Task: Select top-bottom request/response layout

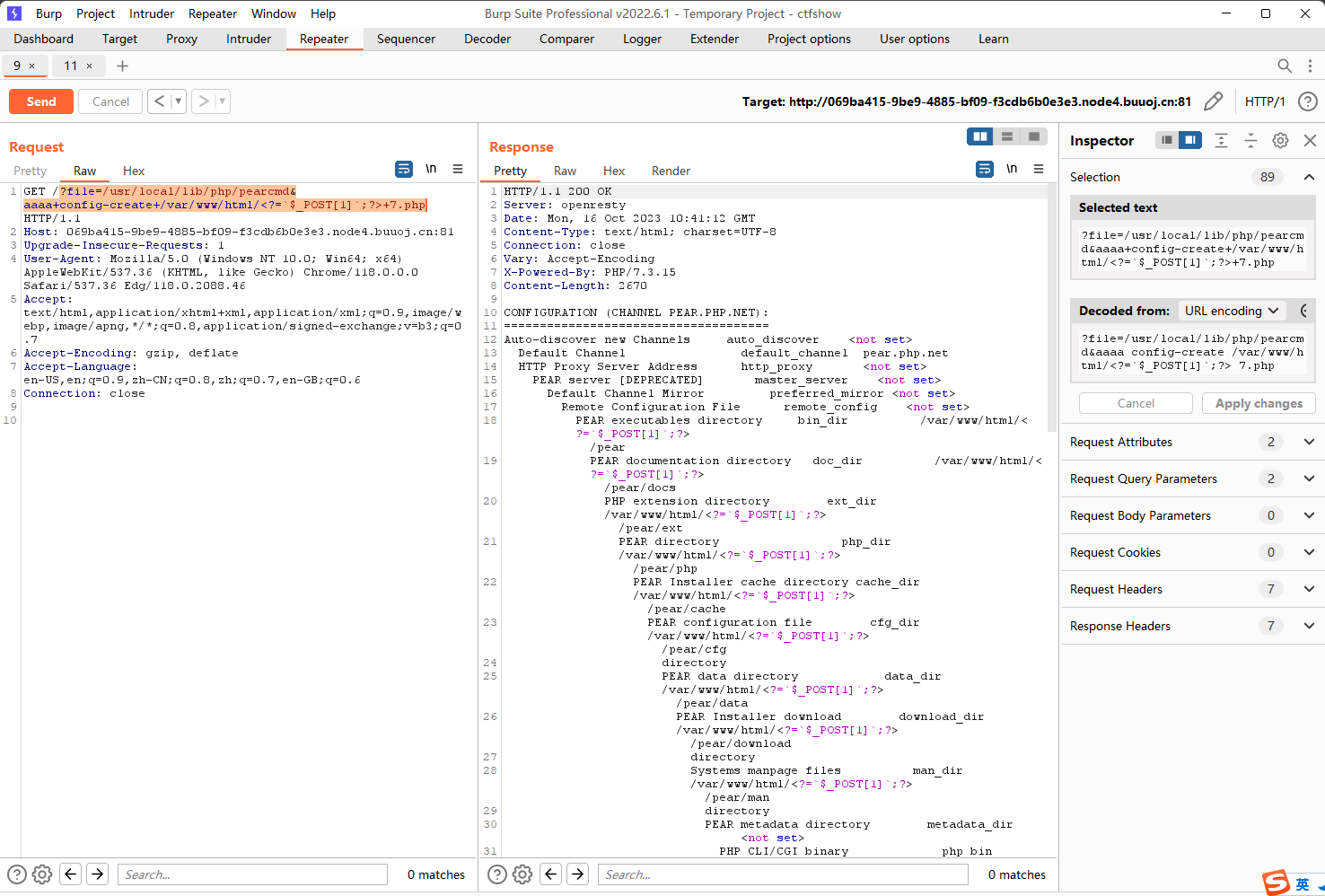Action: click(x=1007, y=136)
